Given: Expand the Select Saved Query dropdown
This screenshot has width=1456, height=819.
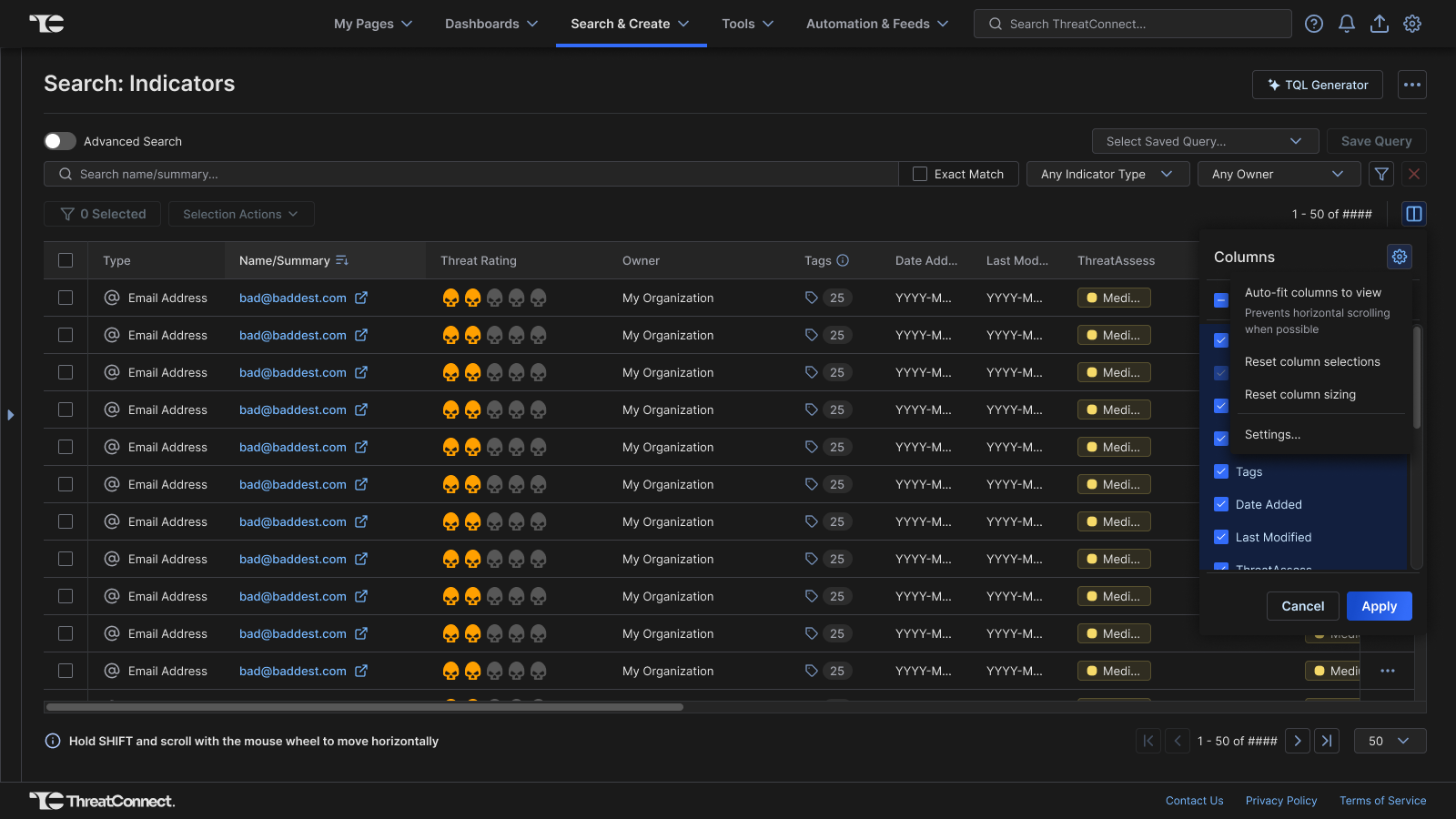Looking at the screenshot, I should [1204, 141].
